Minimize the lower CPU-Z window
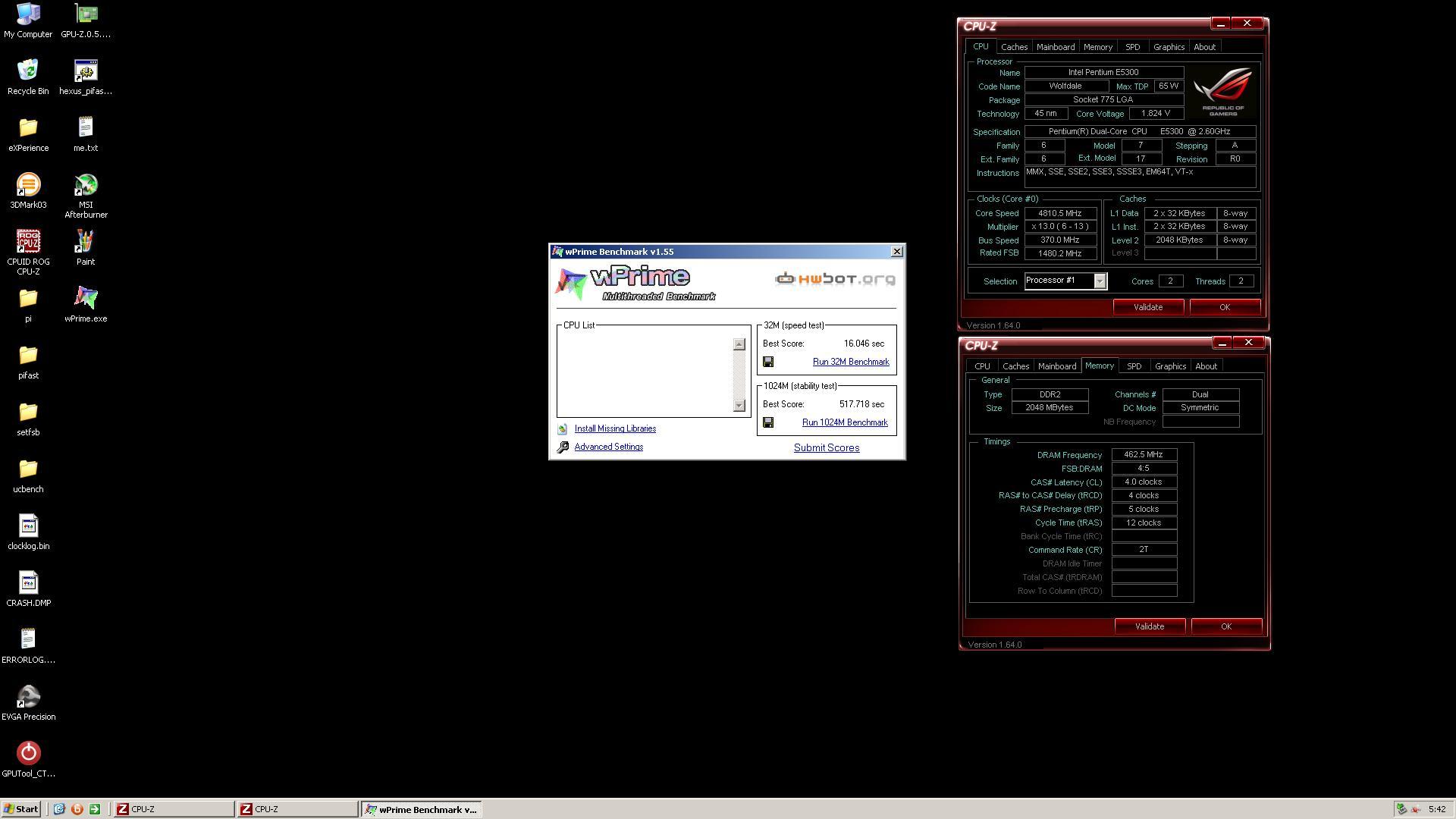Screen dimensions: 1456x819 1222,344
